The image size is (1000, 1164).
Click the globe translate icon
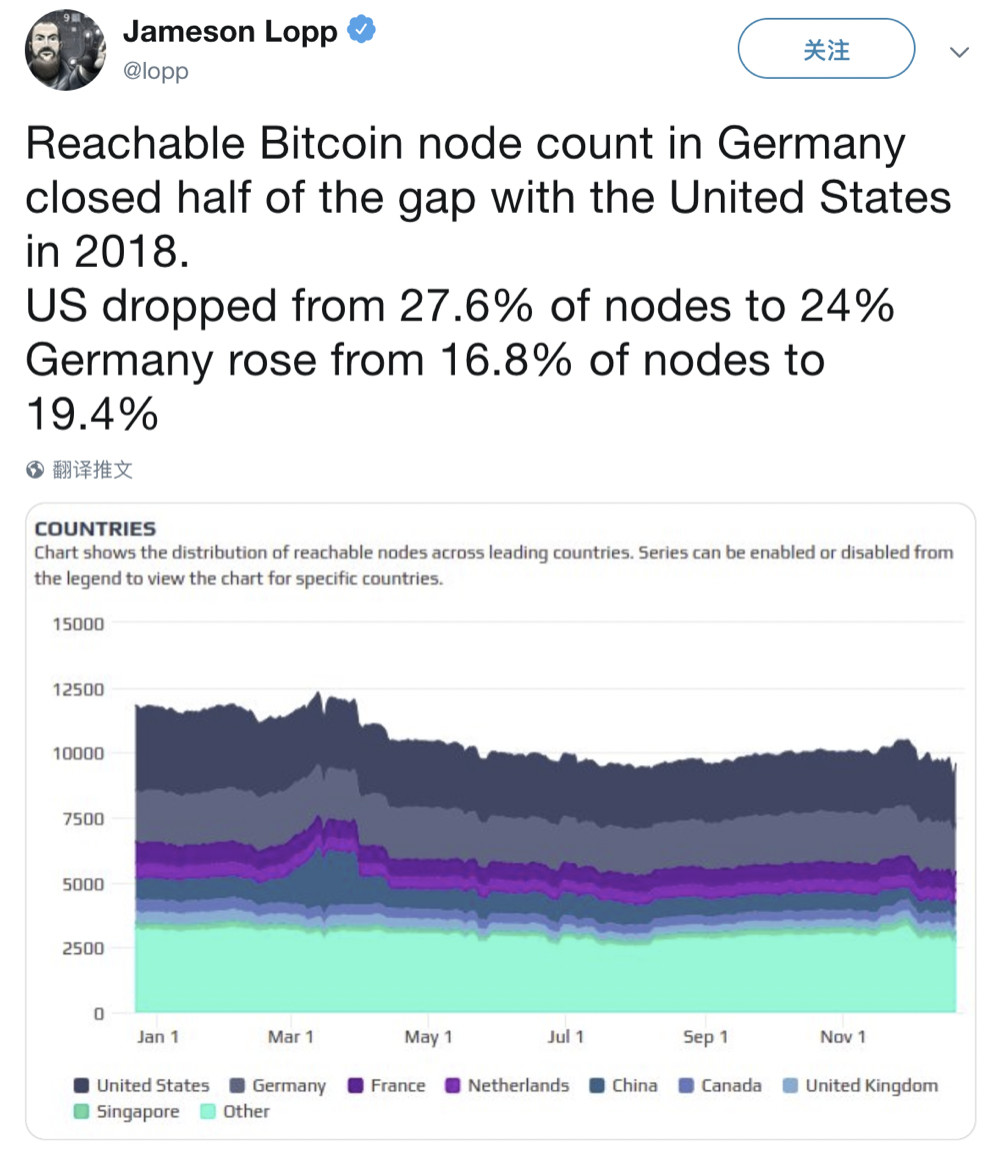click(x=35, y=469)
